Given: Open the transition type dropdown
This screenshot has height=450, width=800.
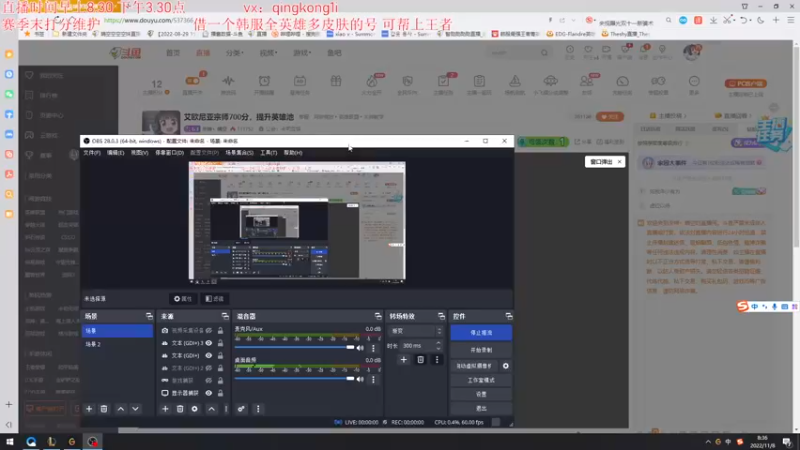Looking at the screenshot, I should click(x=415, y=331).
